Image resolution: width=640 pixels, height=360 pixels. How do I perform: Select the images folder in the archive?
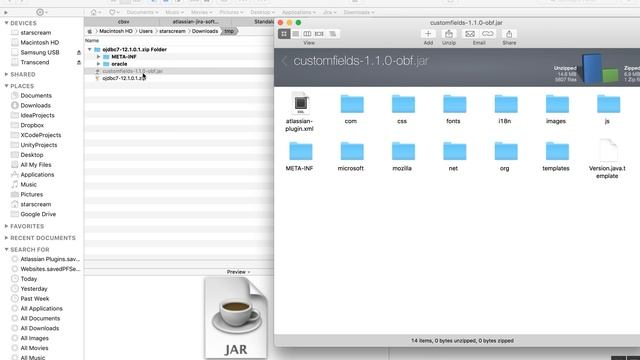[x=557, y=104]
